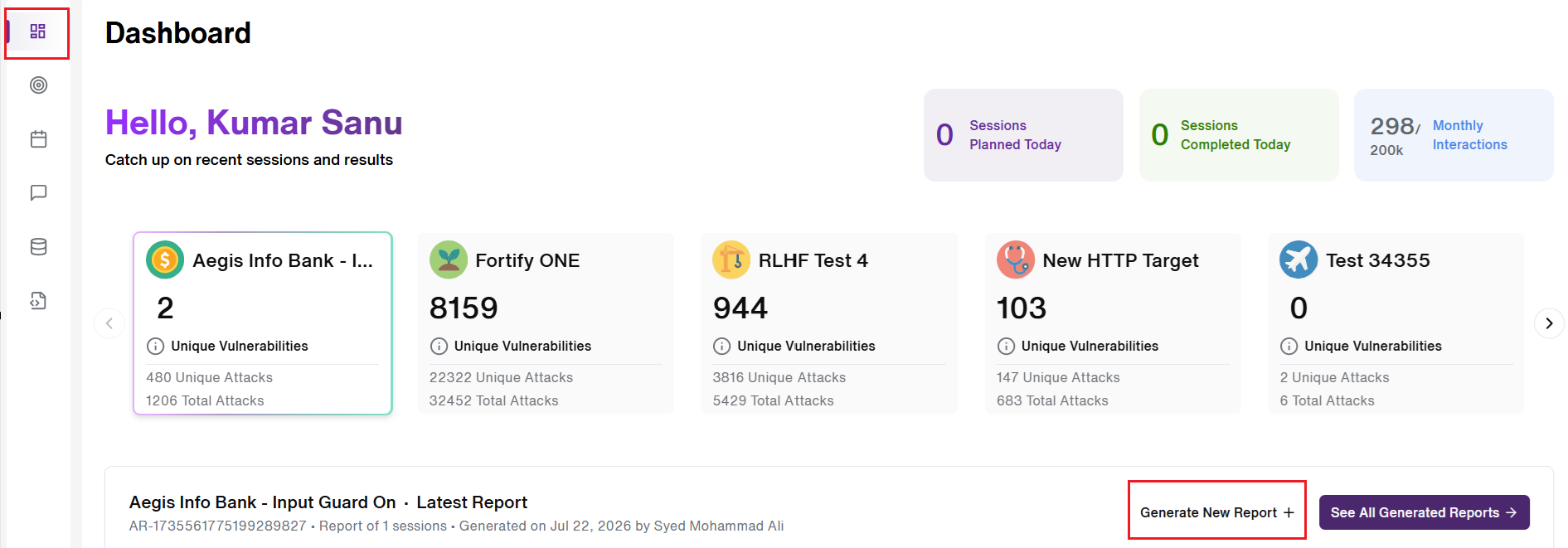1568x548 pixels.
Task: Show previous target cards with left chevron
Action: click(x=109, y=323)
